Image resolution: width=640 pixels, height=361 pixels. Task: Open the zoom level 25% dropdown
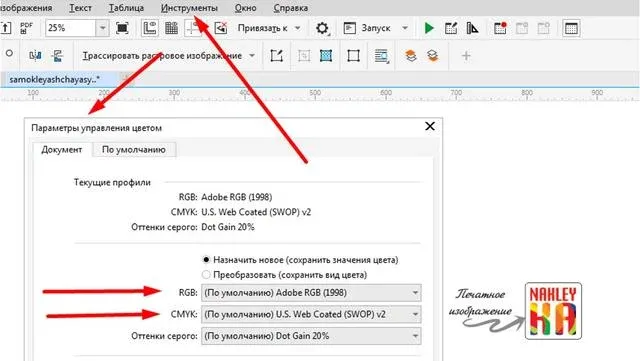tap(102, 28)
